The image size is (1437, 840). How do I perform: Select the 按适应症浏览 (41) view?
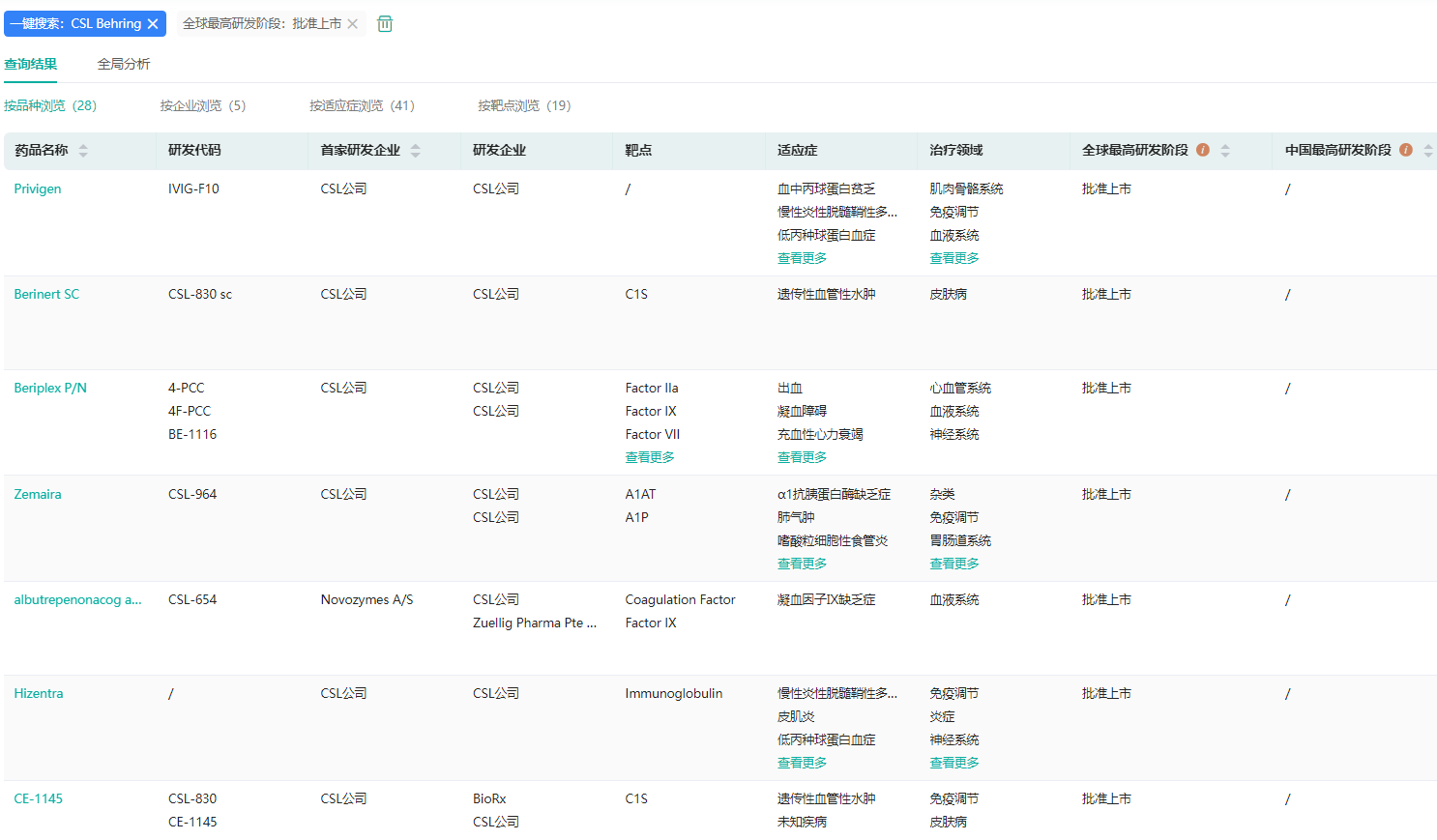point(362,105)
